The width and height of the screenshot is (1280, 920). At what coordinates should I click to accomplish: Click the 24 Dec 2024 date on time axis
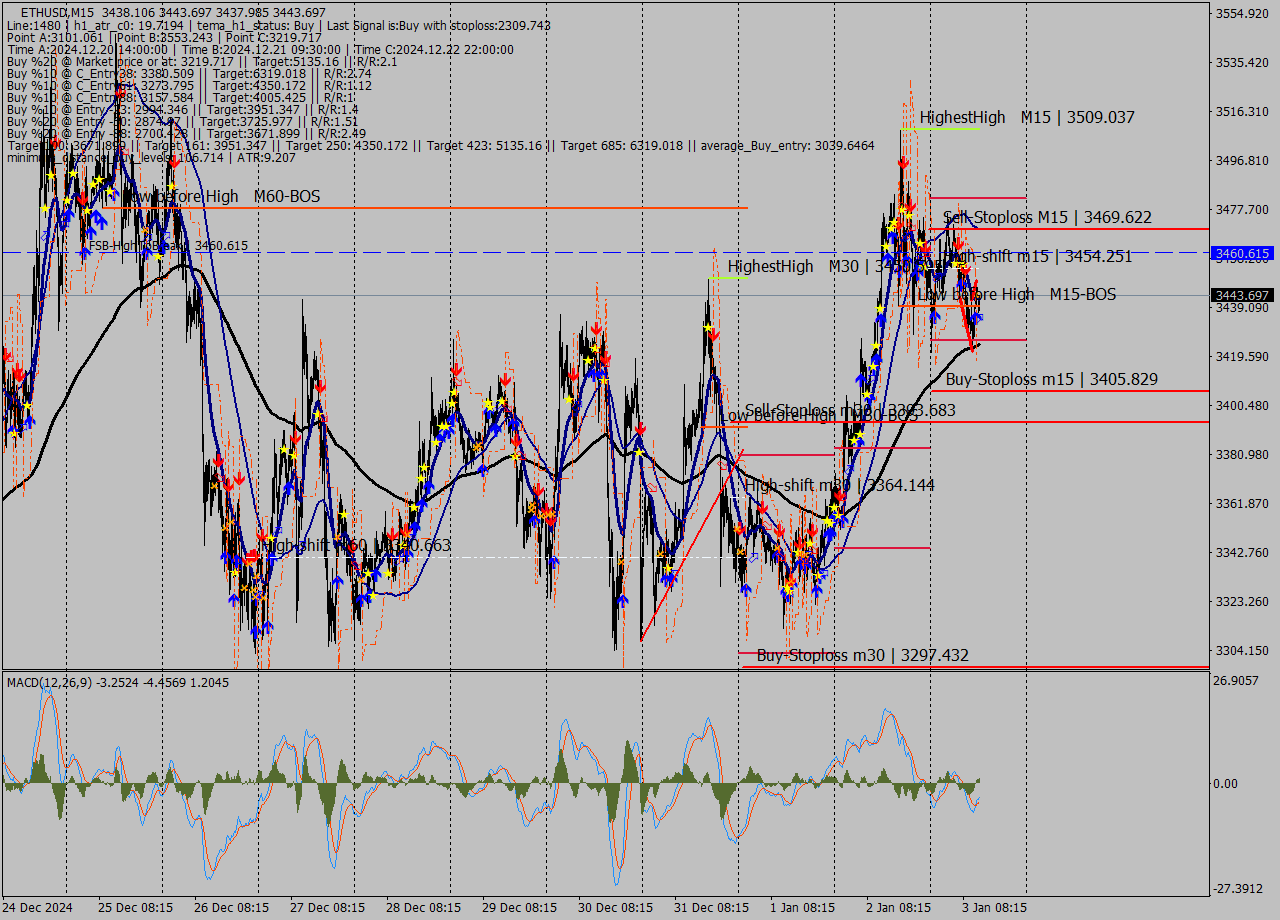pyautogui.click(x=38, y=908)
